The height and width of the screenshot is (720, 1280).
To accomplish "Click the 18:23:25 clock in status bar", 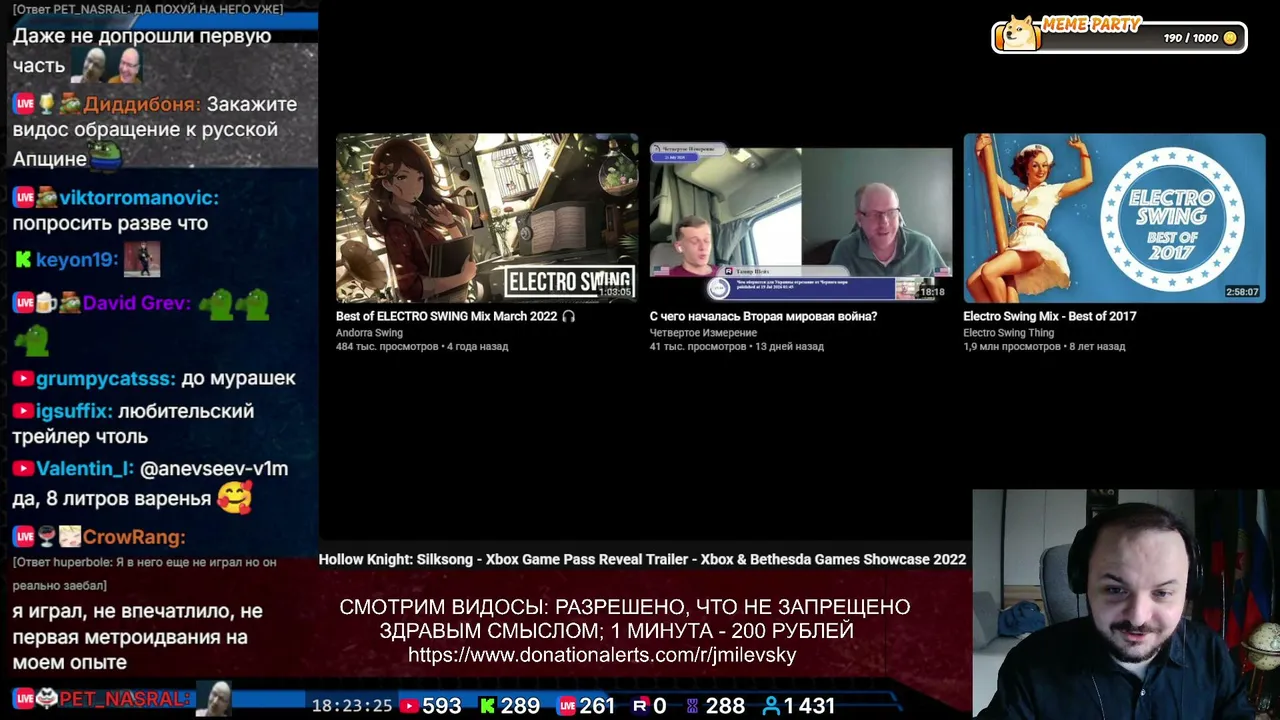I will click(352, 706).
